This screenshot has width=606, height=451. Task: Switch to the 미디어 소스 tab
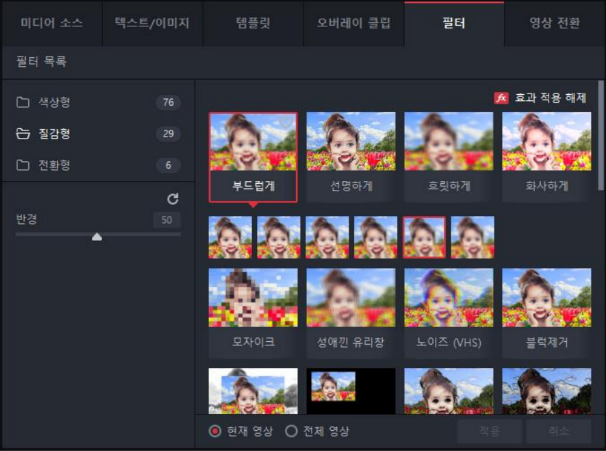click(51, 22)
